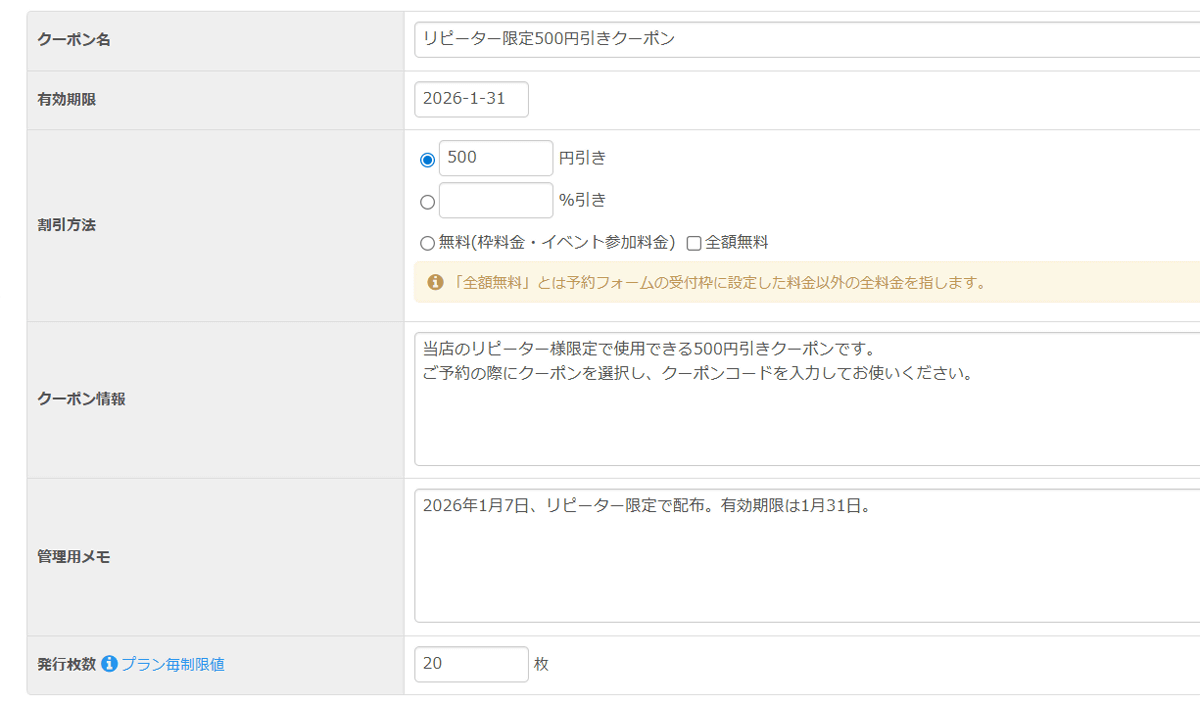
Task: Select the 無料 radio option
Action: (428, 243)
